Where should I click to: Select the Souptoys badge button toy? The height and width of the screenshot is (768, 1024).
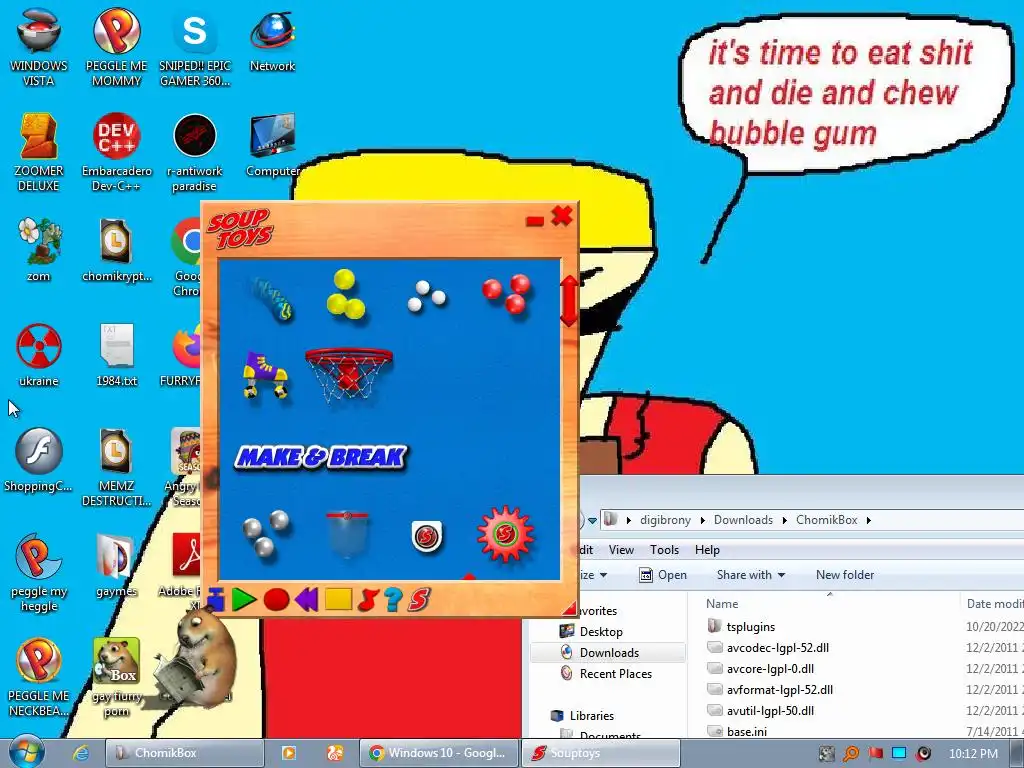pos(427,536)
